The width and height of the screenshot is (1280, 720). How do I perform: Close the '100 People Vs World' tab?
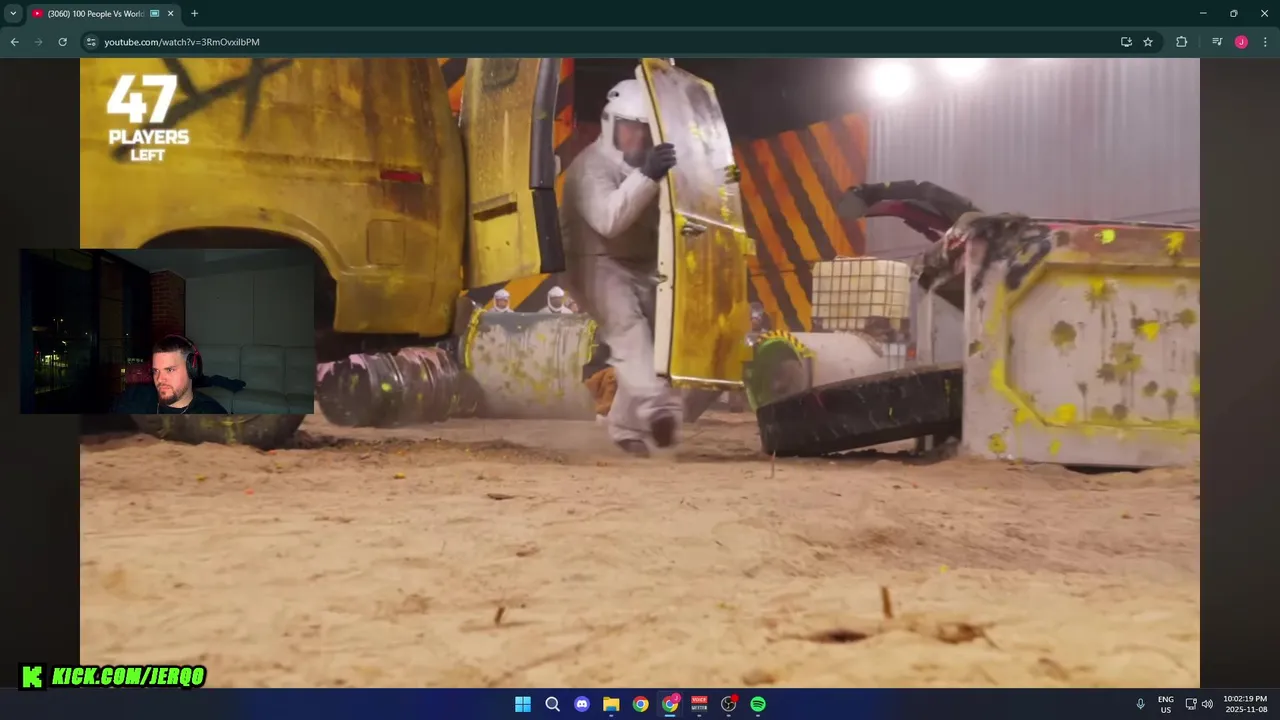[x=170, y=13]
